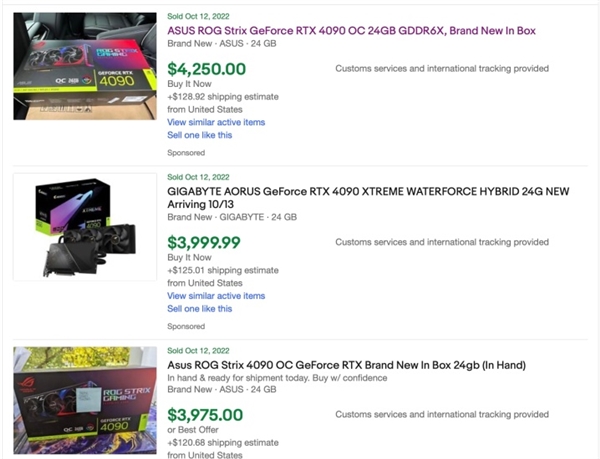Click customs services text beside the $4,250.00 price

441,68
